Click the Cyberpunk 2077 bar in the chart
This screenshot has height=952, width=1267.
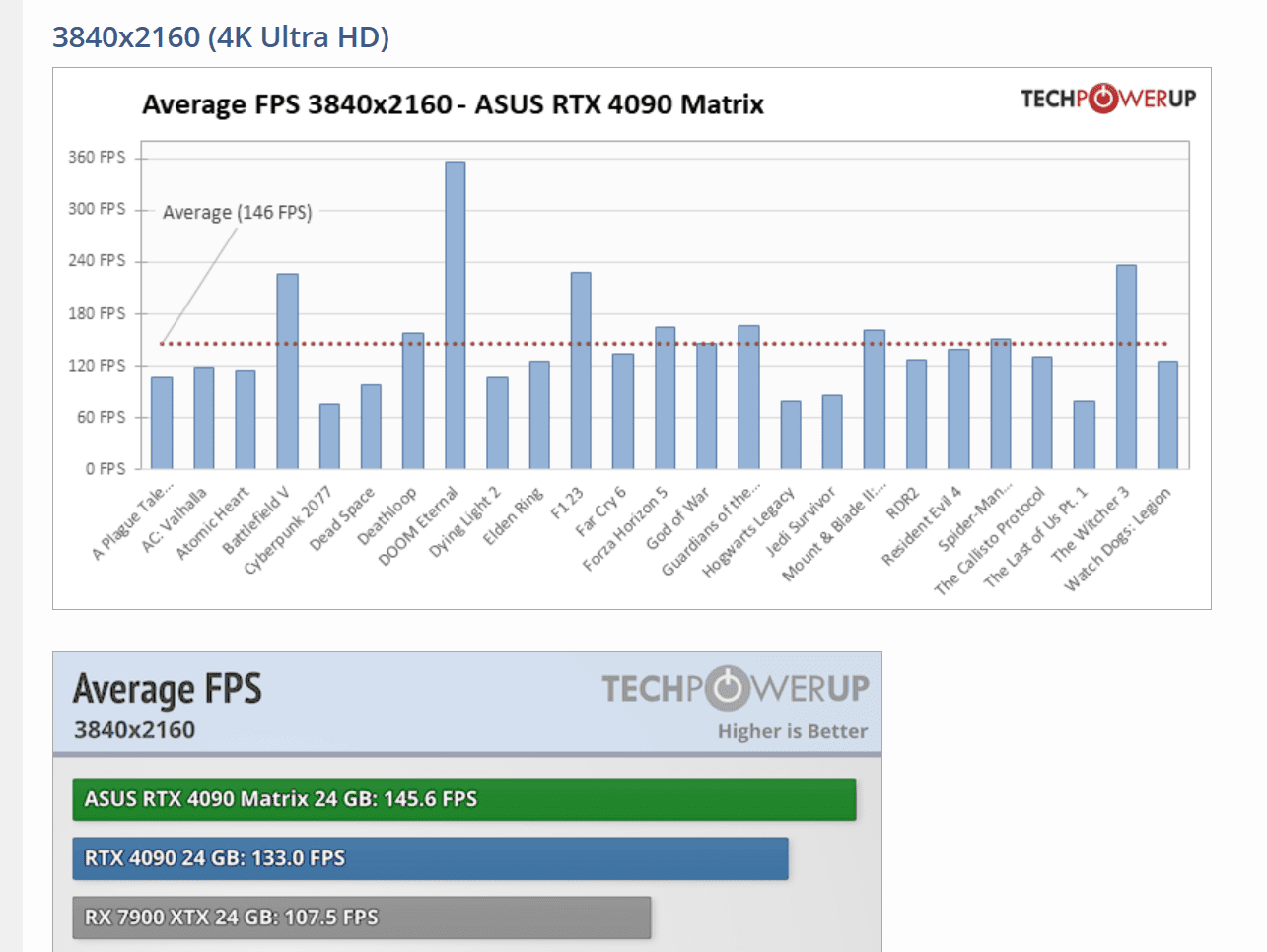329,436
